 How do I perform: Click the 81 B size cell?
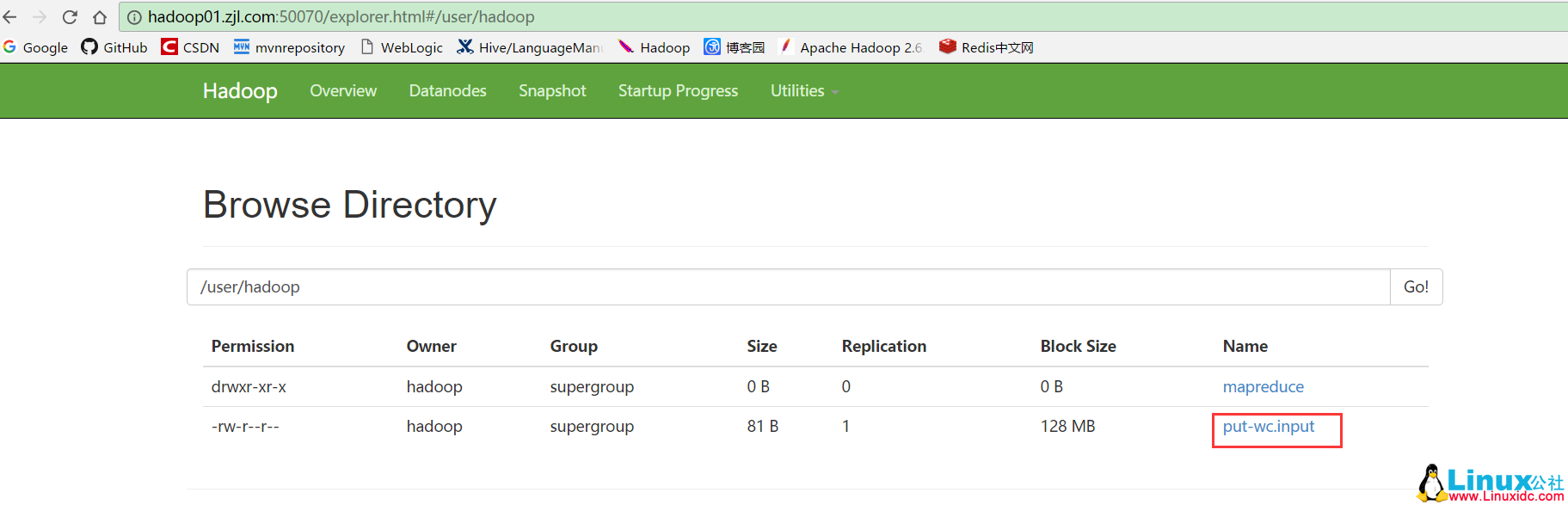point(762,426)
